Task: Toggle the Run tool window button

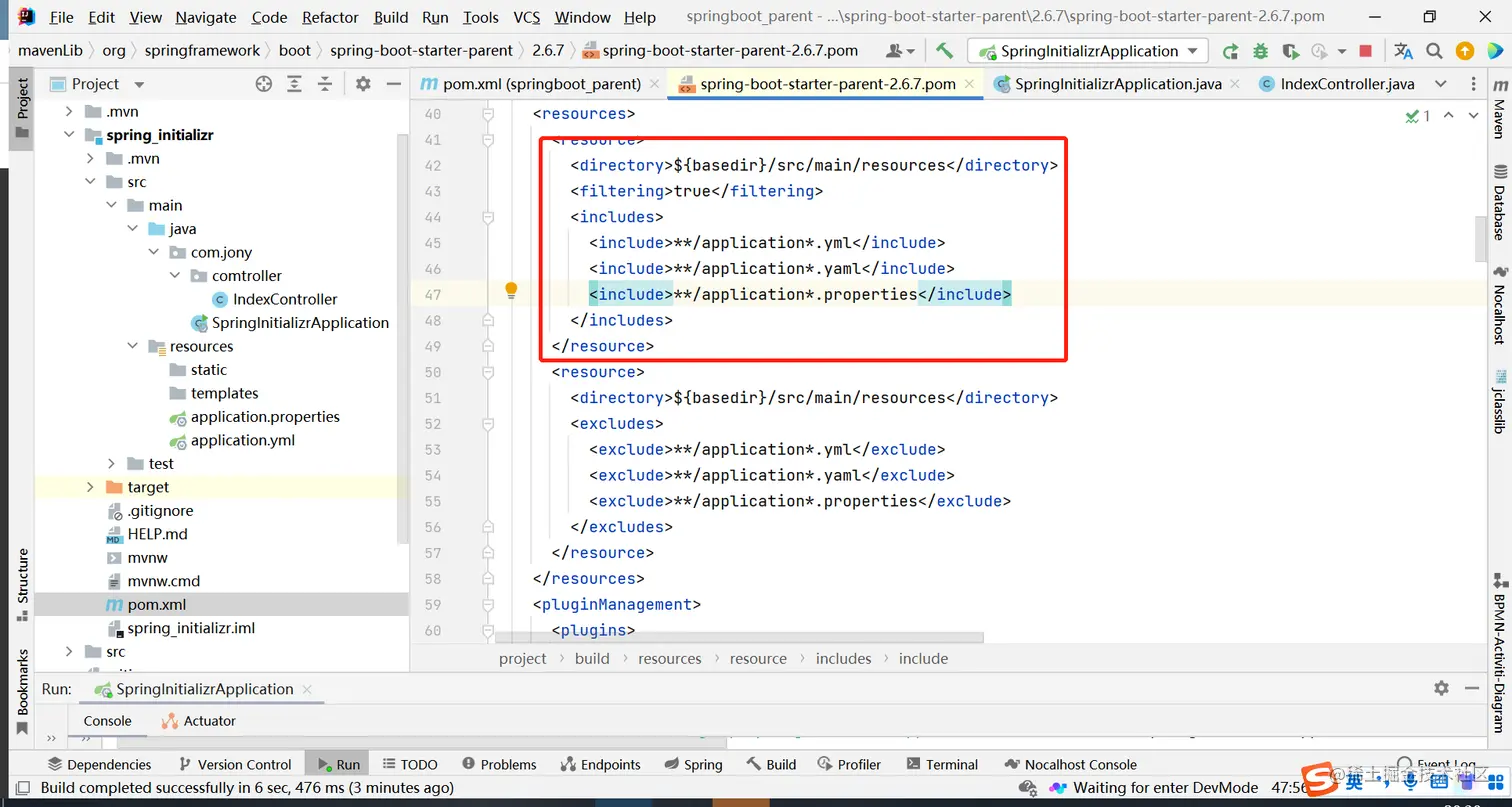Action: coord(339,764)
